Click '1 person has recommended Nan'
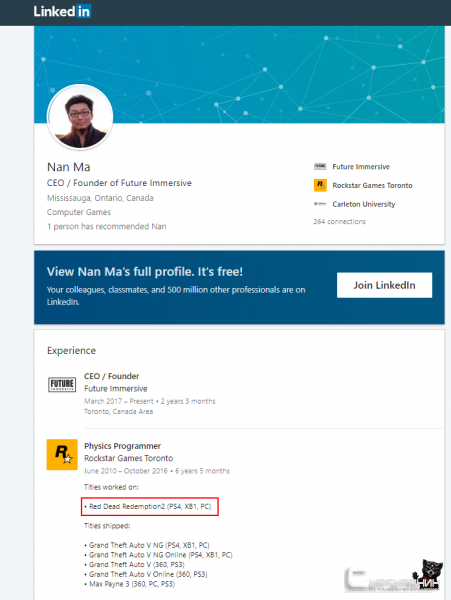The width and height of the screenshot is (451, 600). (x=106, y=226)
